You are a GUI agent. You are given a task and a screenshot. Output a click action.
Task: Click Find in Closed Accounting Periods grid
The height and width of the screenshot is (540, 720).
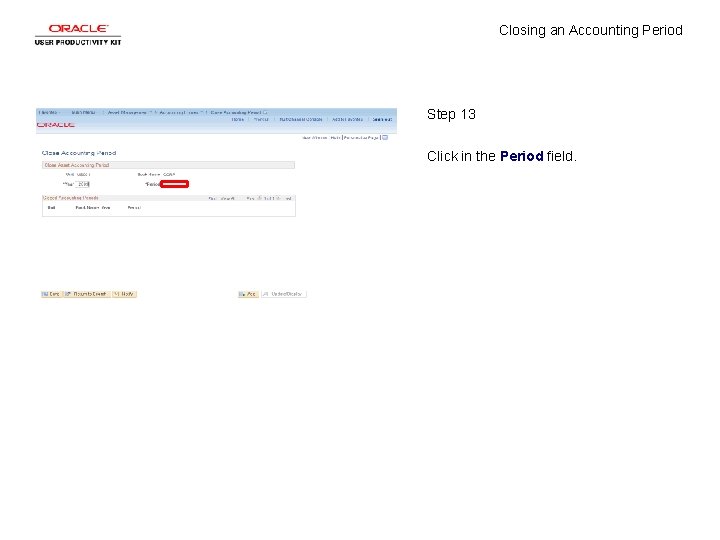[x=212, y=199]
